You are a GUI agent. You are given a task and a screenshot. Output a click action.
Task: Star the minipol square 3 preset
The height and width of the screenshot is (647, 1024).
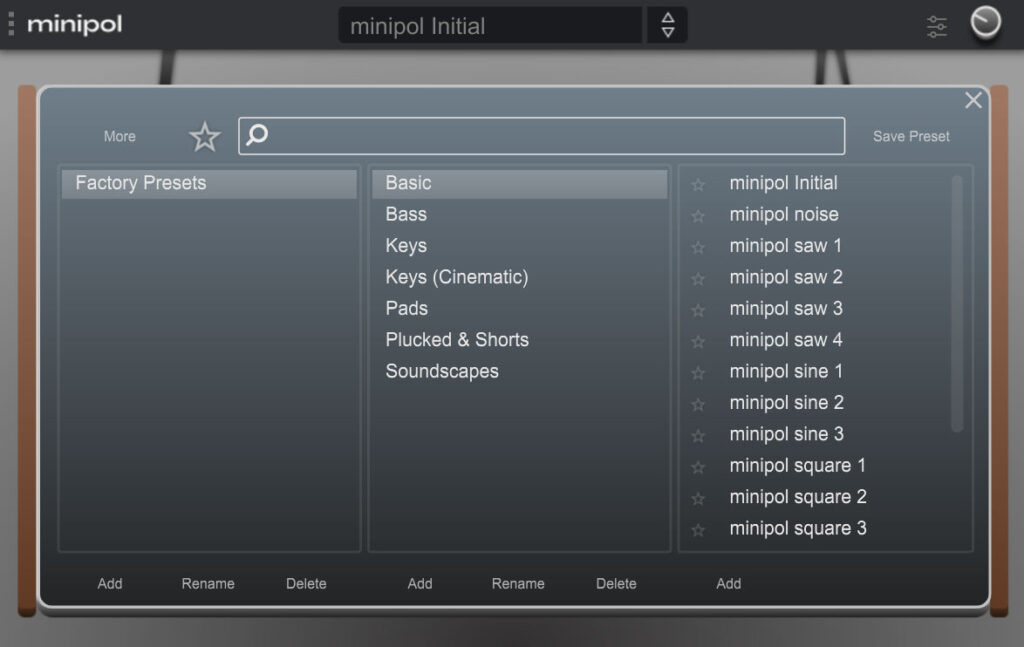click(698, 528)
